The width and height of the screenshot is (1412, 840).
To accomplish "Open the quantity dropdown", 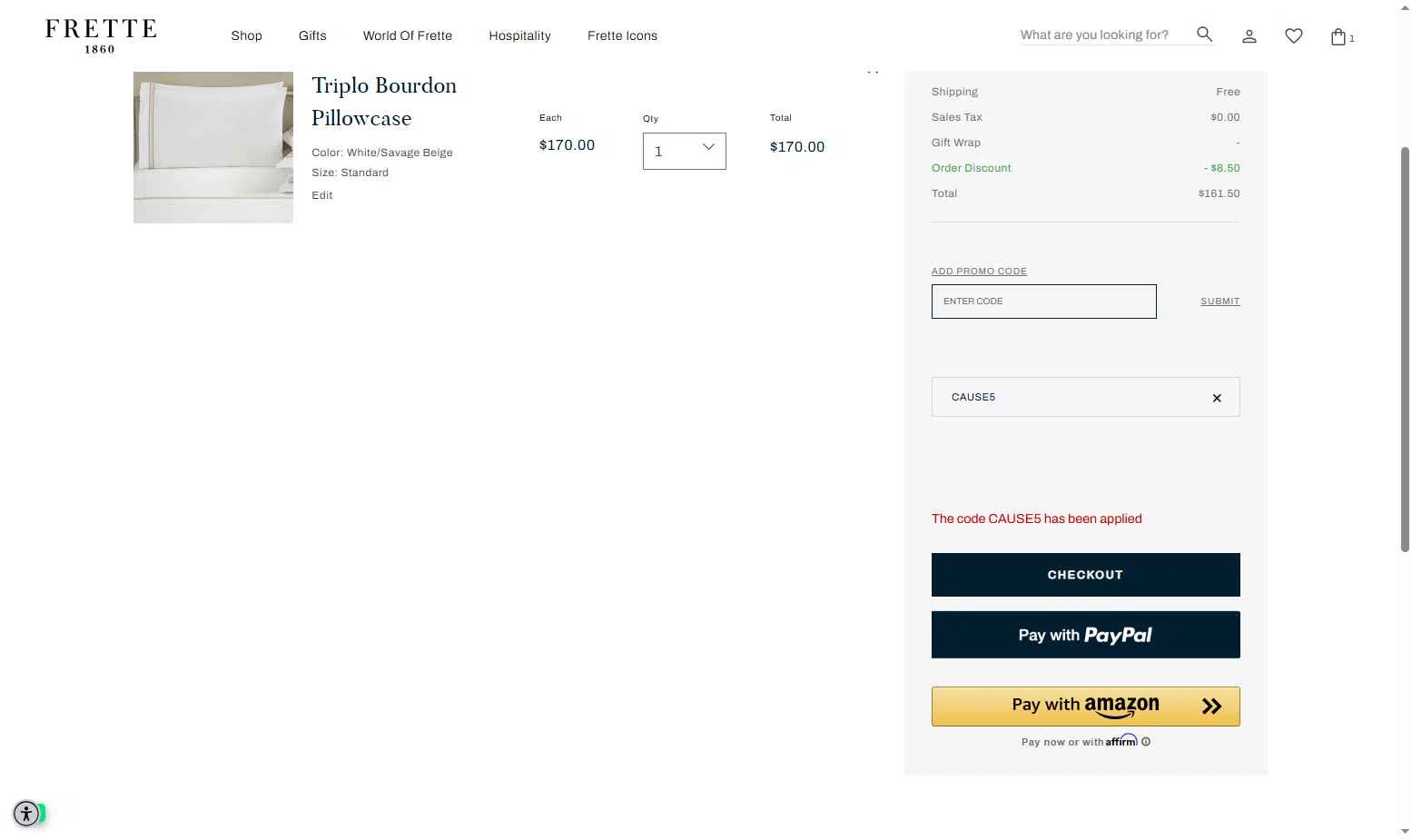I will pos(685,151).
